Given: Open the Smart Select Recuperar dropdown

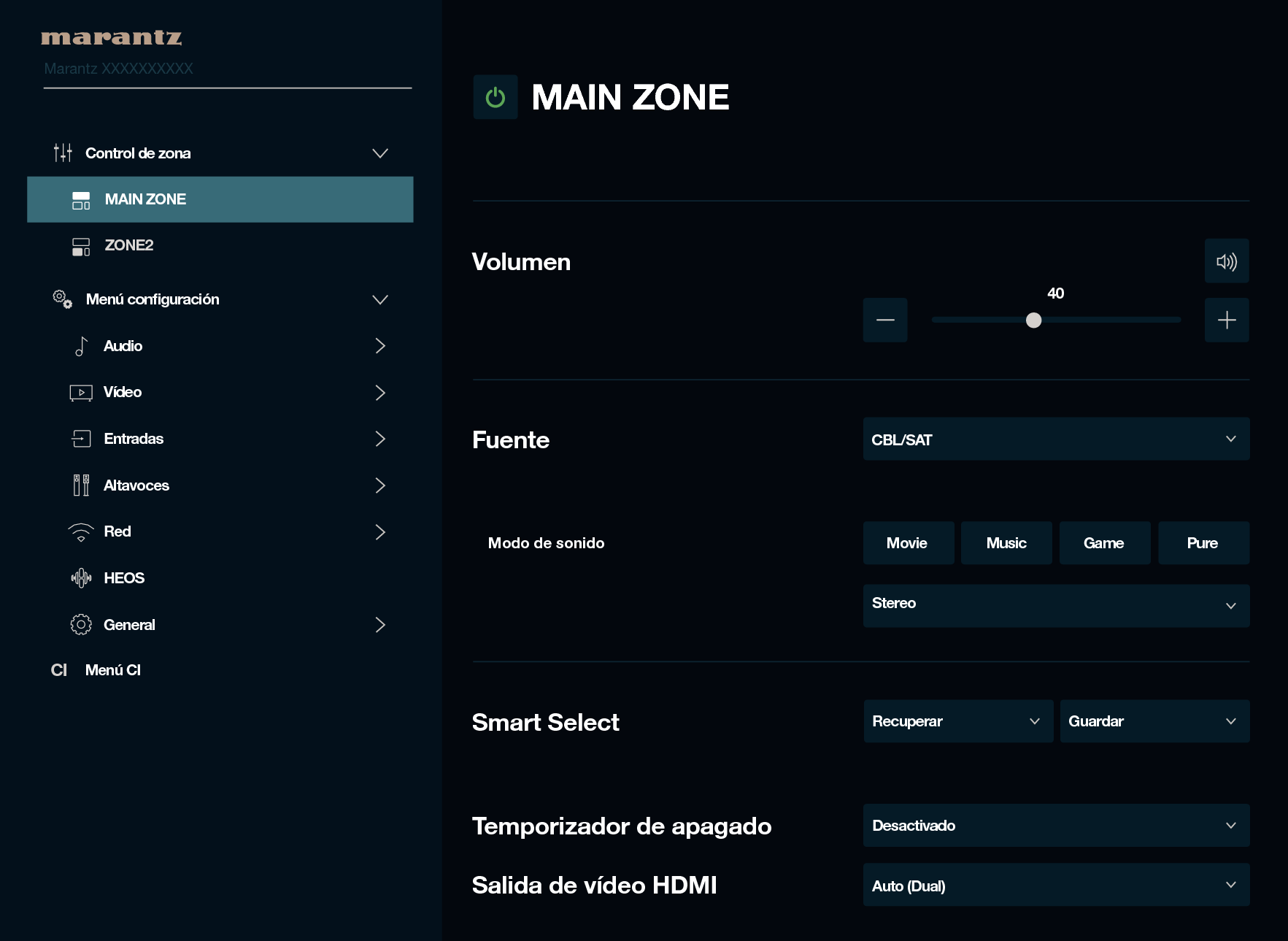Looking at the screenshot, I should pyautogui.click(x=957, y=721).
